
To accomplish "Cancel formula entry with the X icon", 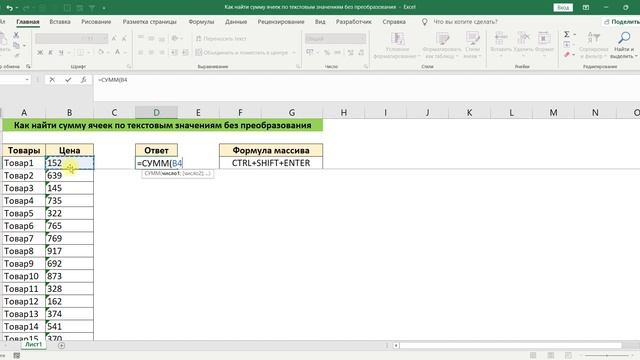I will coord(52,80).
